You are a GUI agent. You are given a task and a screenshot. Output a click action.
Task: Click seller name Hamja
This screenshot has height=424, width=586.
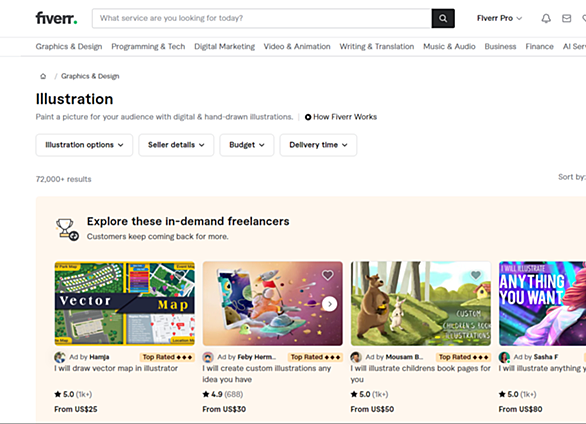coord(99,357)
